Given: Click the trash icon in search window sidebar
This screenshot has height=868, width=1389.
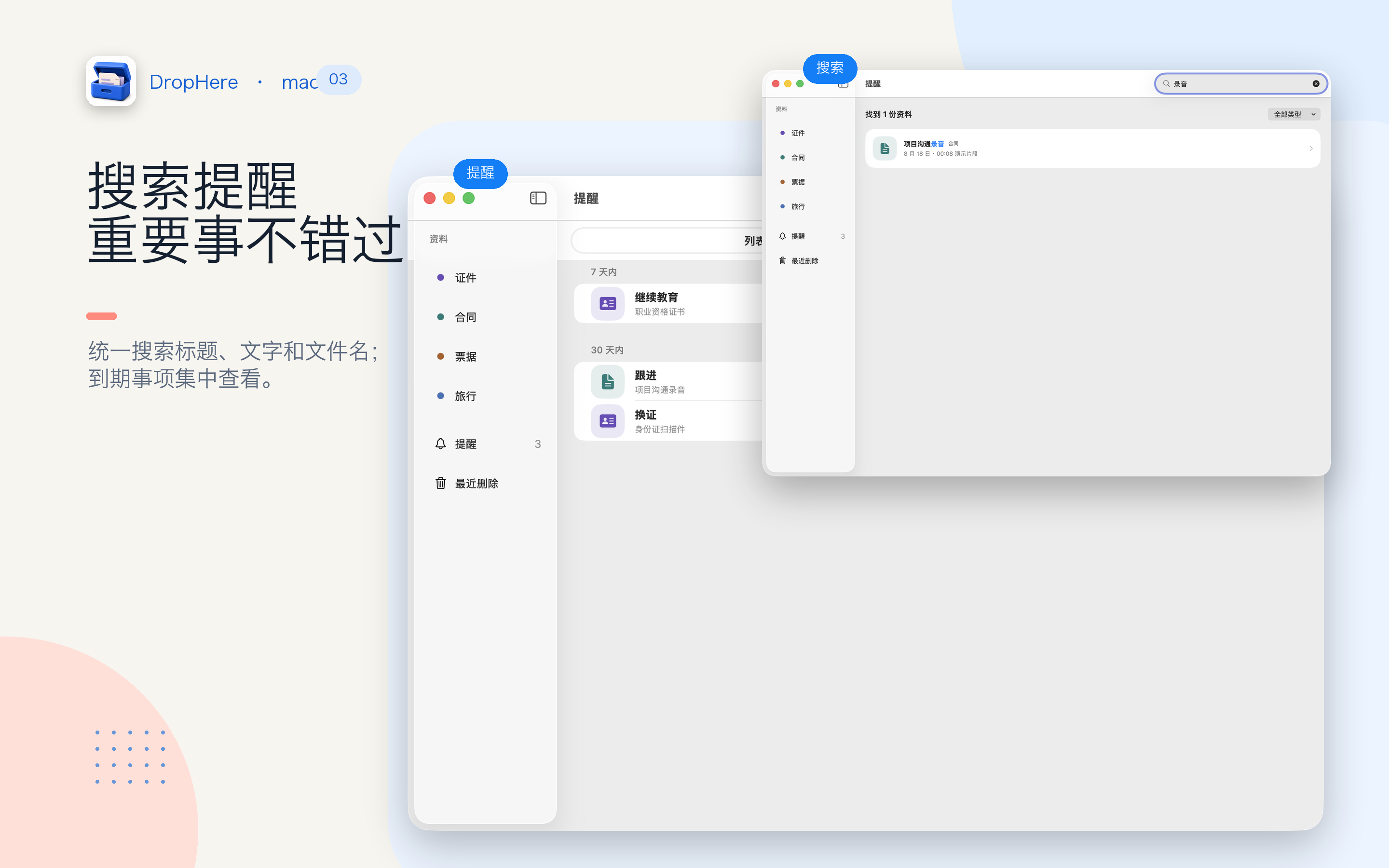Looking at the screenshot, I should (782, 260).
